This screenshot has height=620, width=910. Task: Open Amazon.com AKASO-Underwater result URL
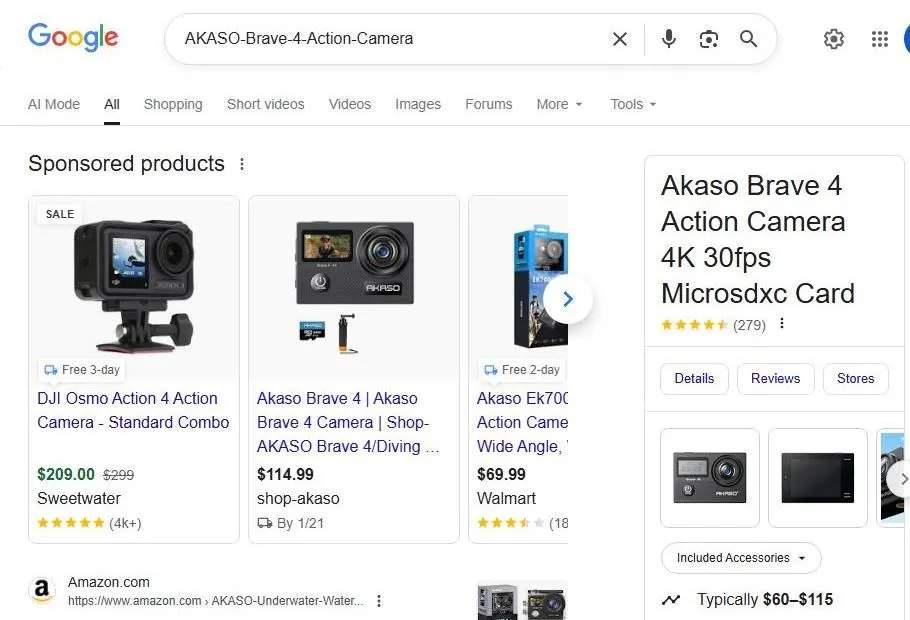pos(215,601)
